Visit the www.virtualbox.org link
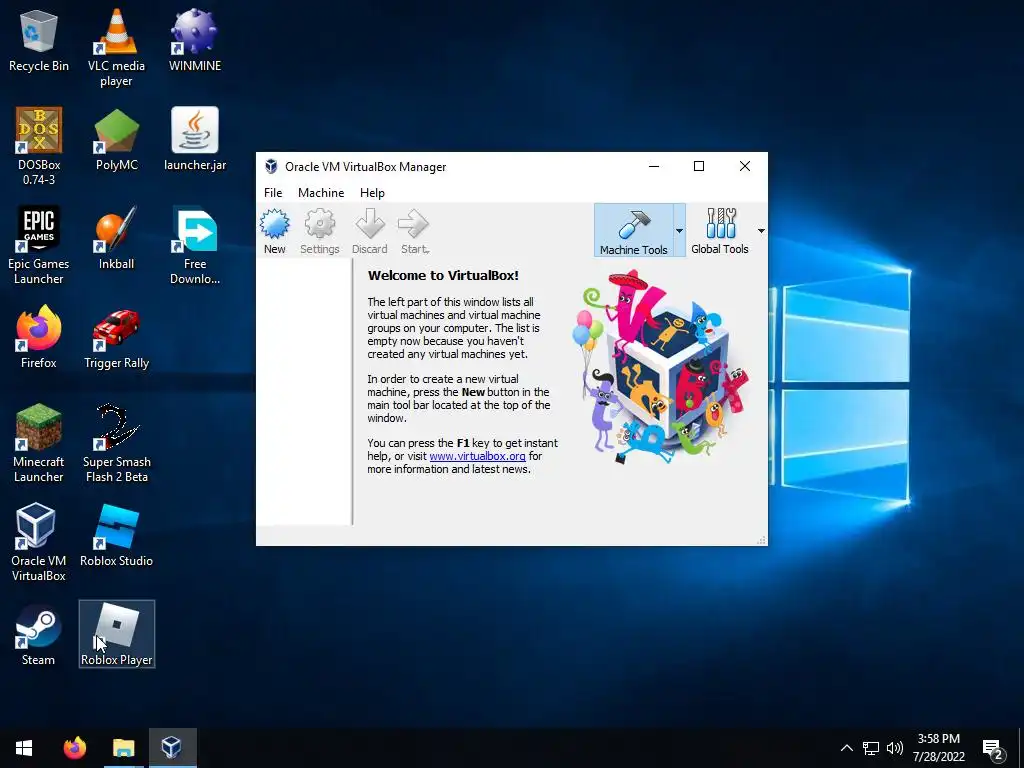Screen dimensions: 1024x768 (477, 456)
